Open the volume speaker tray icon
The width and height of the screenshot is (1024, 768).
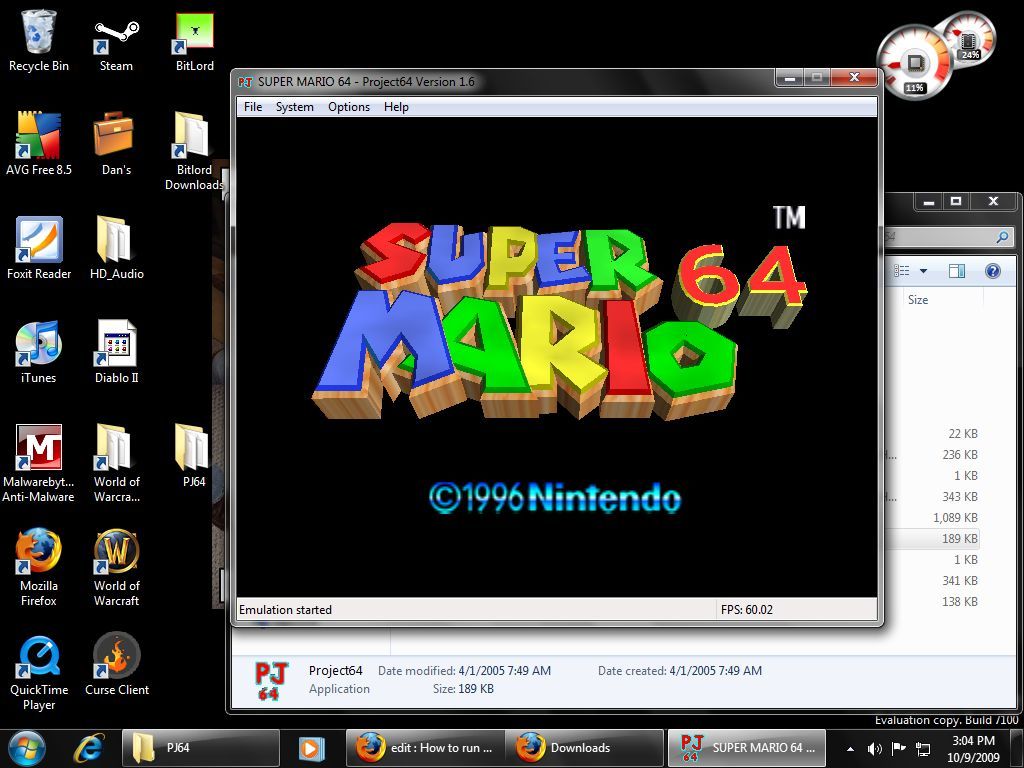874,748
